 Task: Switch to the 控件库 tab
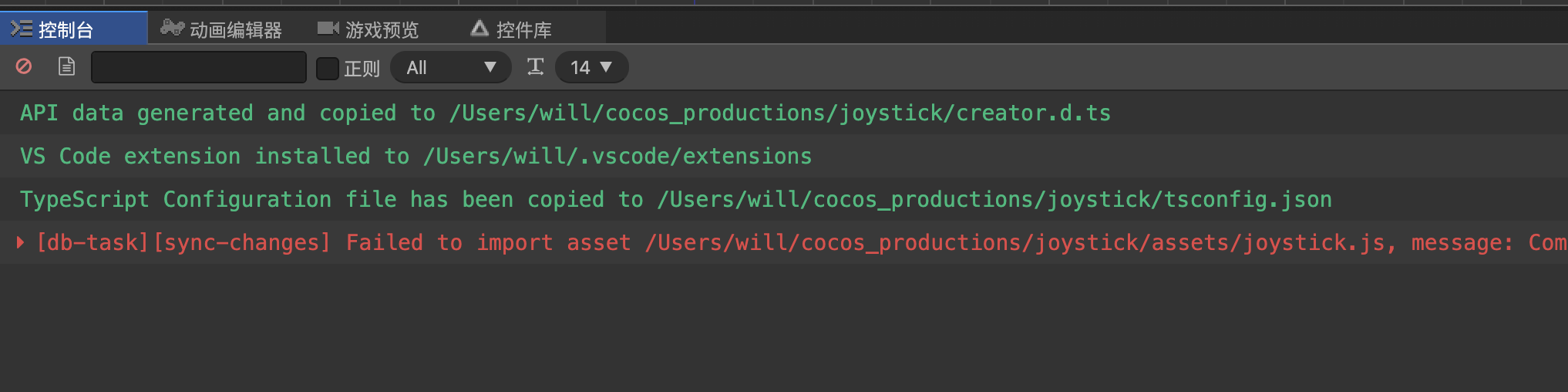[523, 30]
